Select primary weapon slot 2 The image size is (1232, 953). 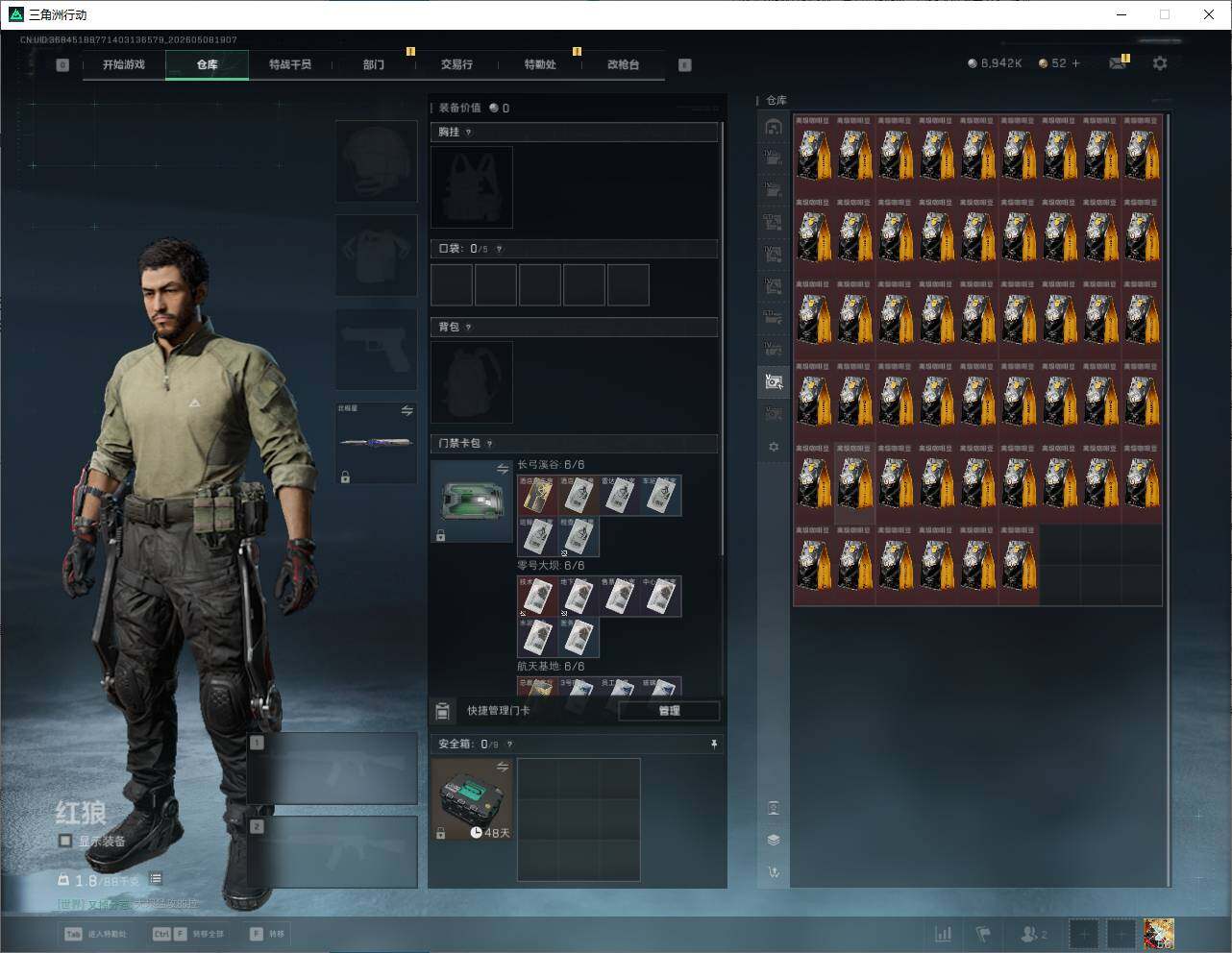tap(333, 852)
